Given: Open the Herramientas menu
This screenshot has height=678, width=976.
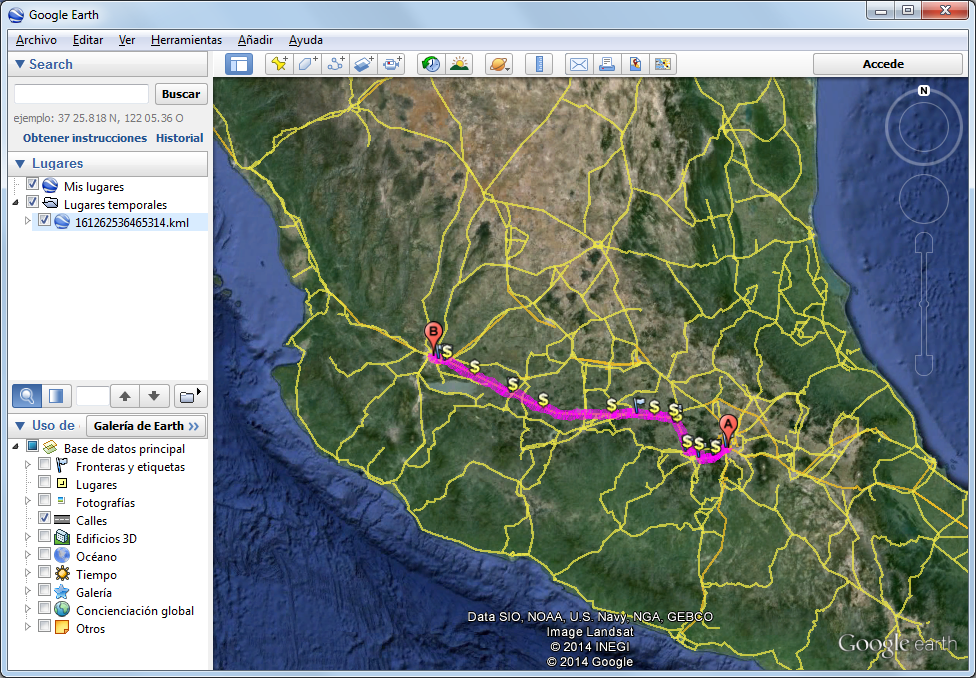Looking at the screenshot, I should 186,40.
